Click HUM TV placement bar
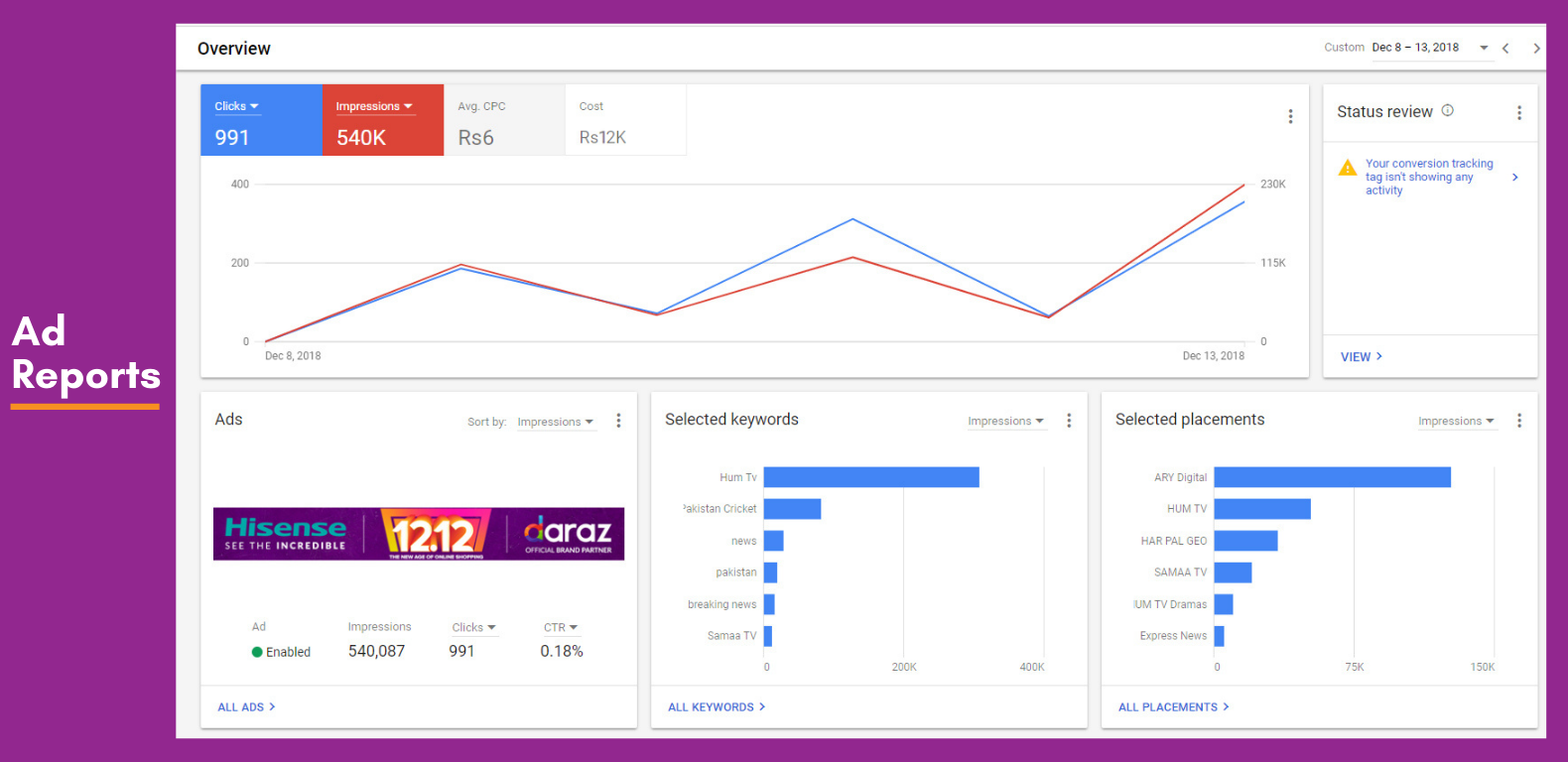This screenshot has height=762, width=1568. pyautogui.click(x=1262, y=509)
